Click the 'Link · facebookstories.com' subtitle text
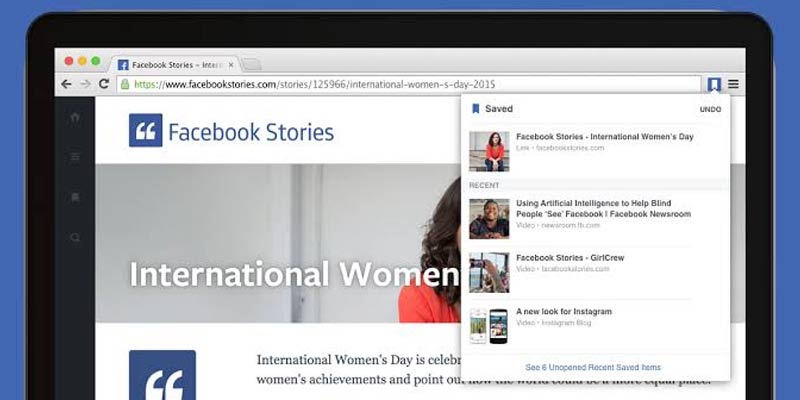This screenshot has height=400, width=800. tap(560, 148)
